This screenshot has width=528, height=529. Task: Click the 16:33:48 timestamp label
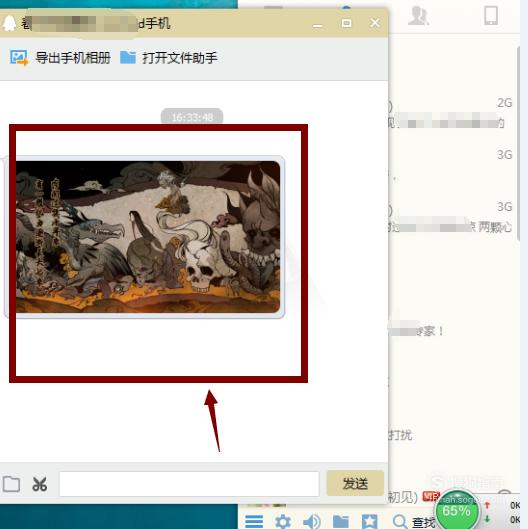coord(192,117)
